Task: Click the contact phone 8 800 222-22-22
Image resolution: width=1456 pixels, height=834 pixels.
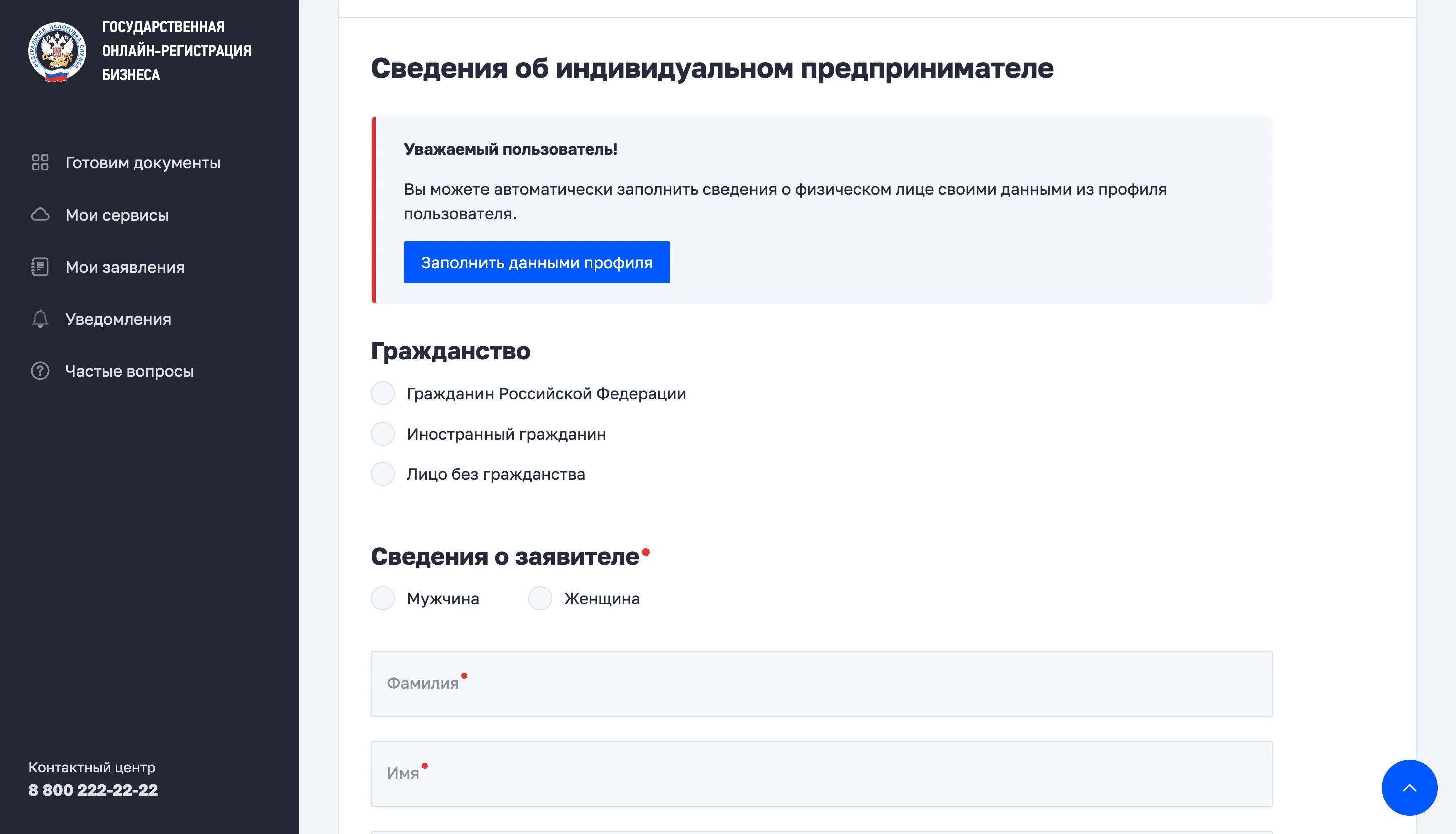Action: point(93,790)
